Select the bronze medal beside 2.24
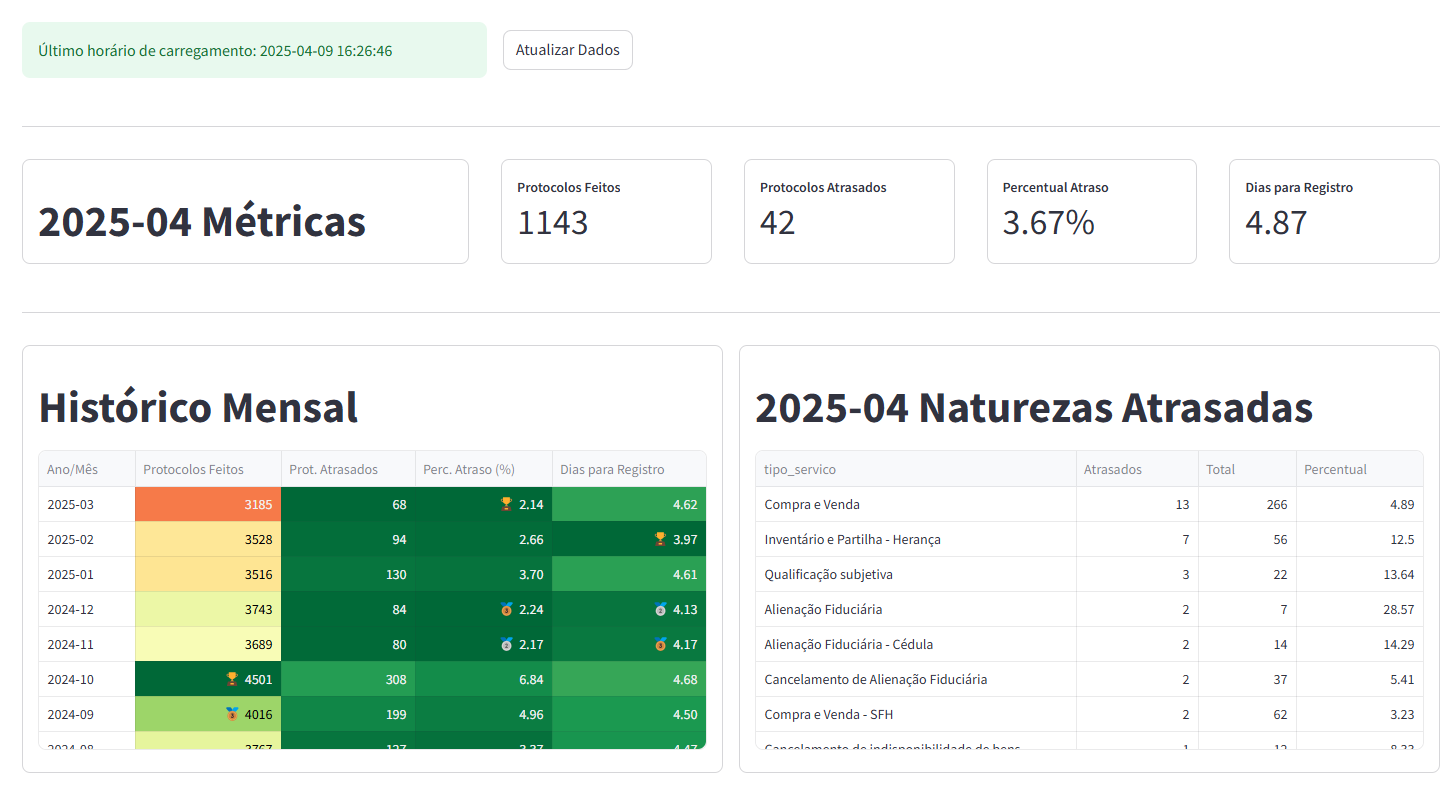 (506, 609)
